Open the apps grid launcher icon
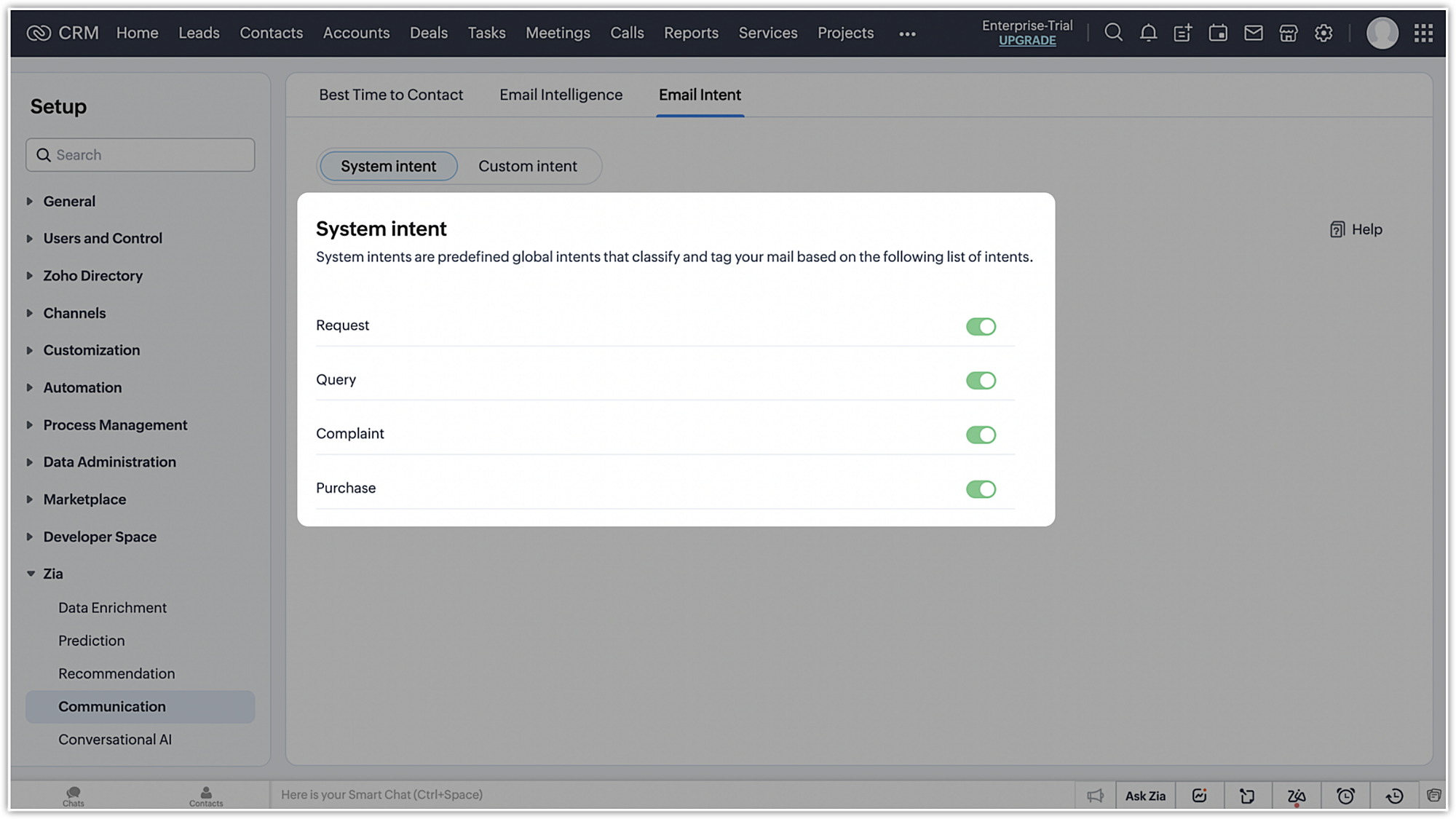Screen dimensions: 1456x819 pos(1423,33)
